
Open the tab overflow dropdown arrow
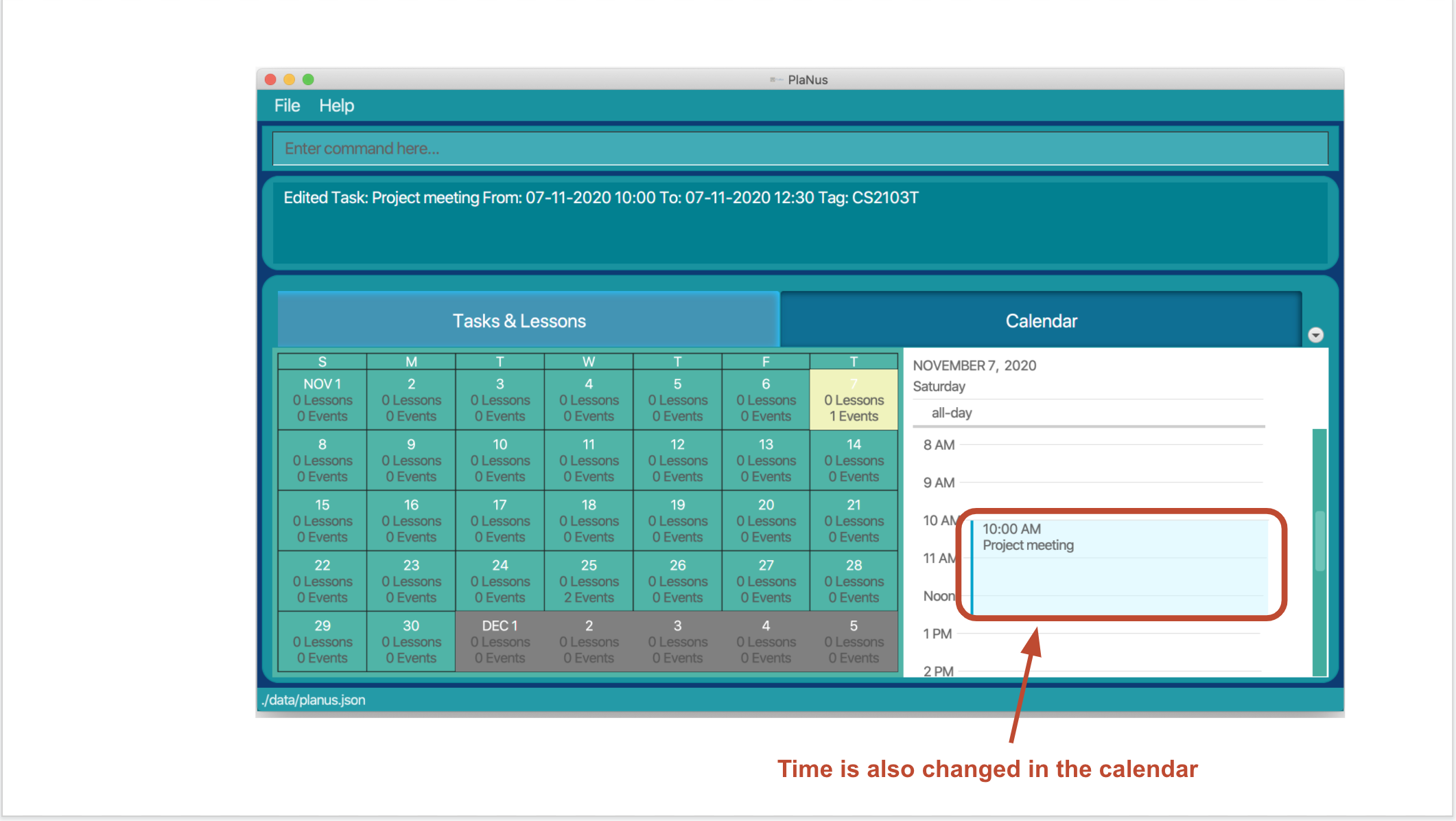tap(1315, 335)
